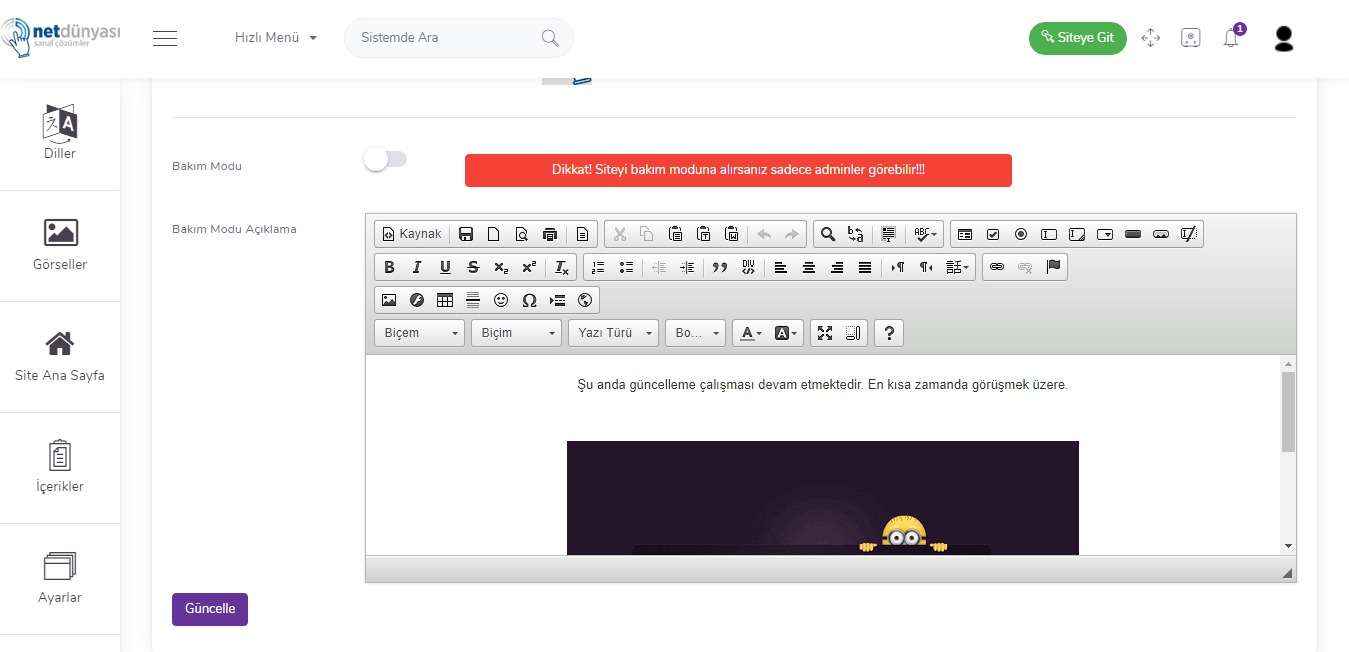Click the fullscreen arrows icon in header
1349x652 pixels.
[1150, 38]
